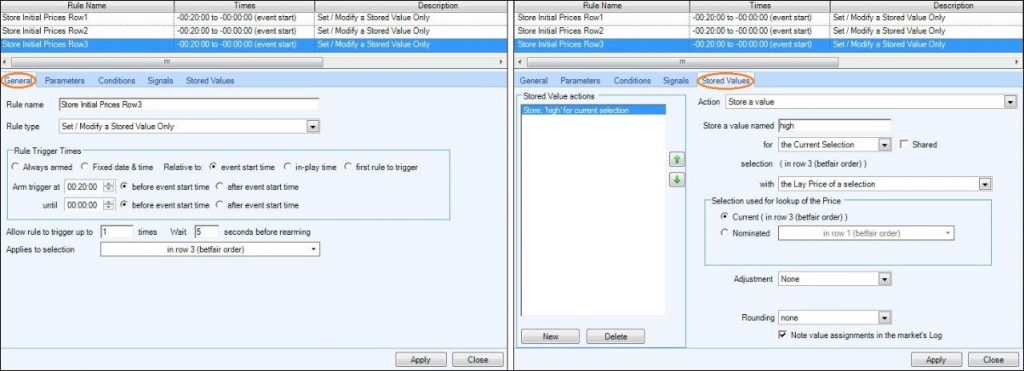This screenshot has height=371, width=1024.
Task: Click the trigger times count field
Action: (x=117, y=232)
